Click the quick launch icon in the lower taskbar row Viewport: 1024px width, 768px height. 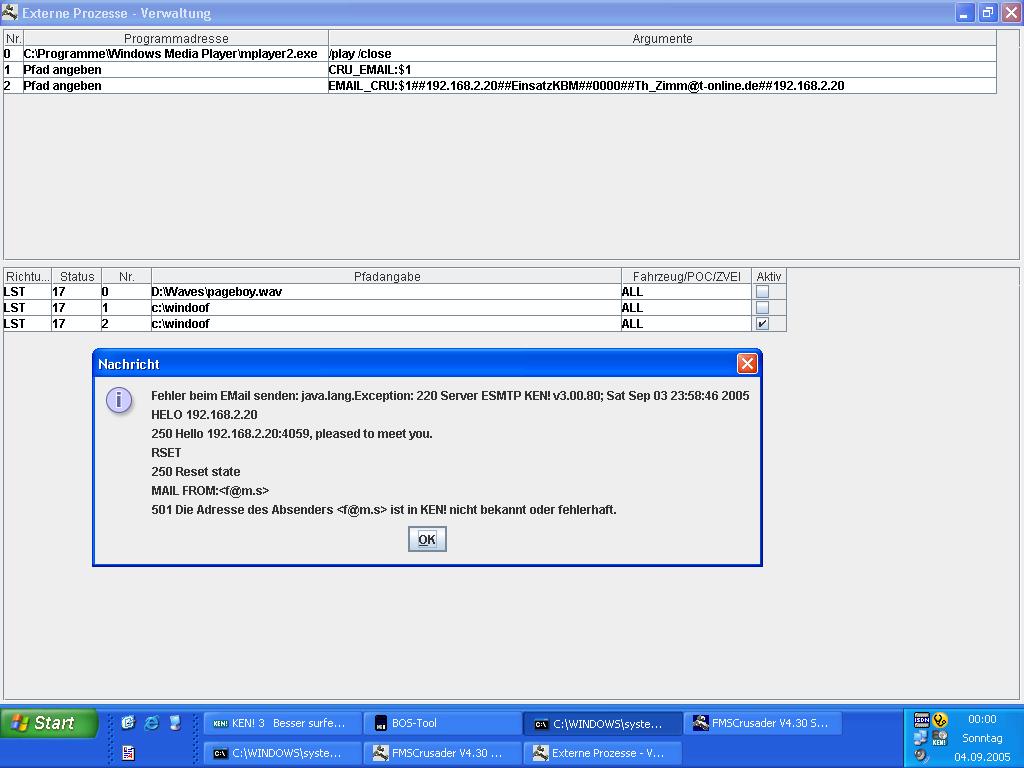point(128,753)
